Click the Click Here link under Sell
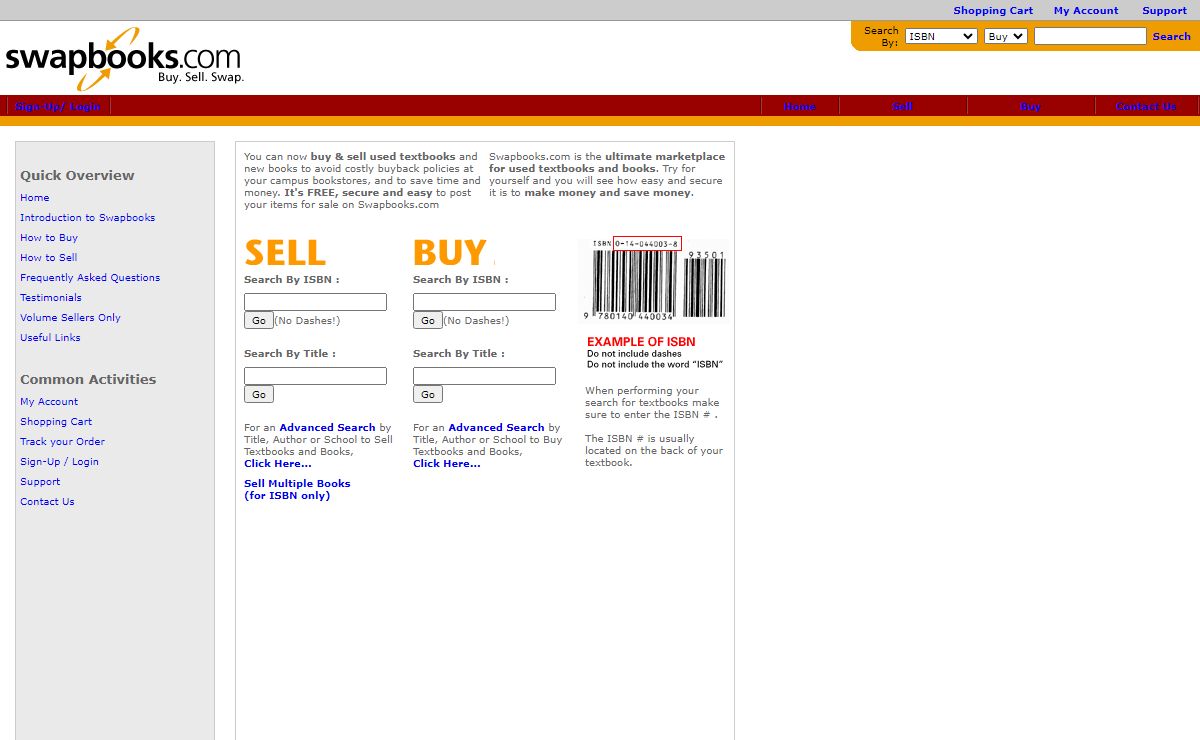This screenshot has width=1200, height=740. pyautogui.click(x=278, y=463)
